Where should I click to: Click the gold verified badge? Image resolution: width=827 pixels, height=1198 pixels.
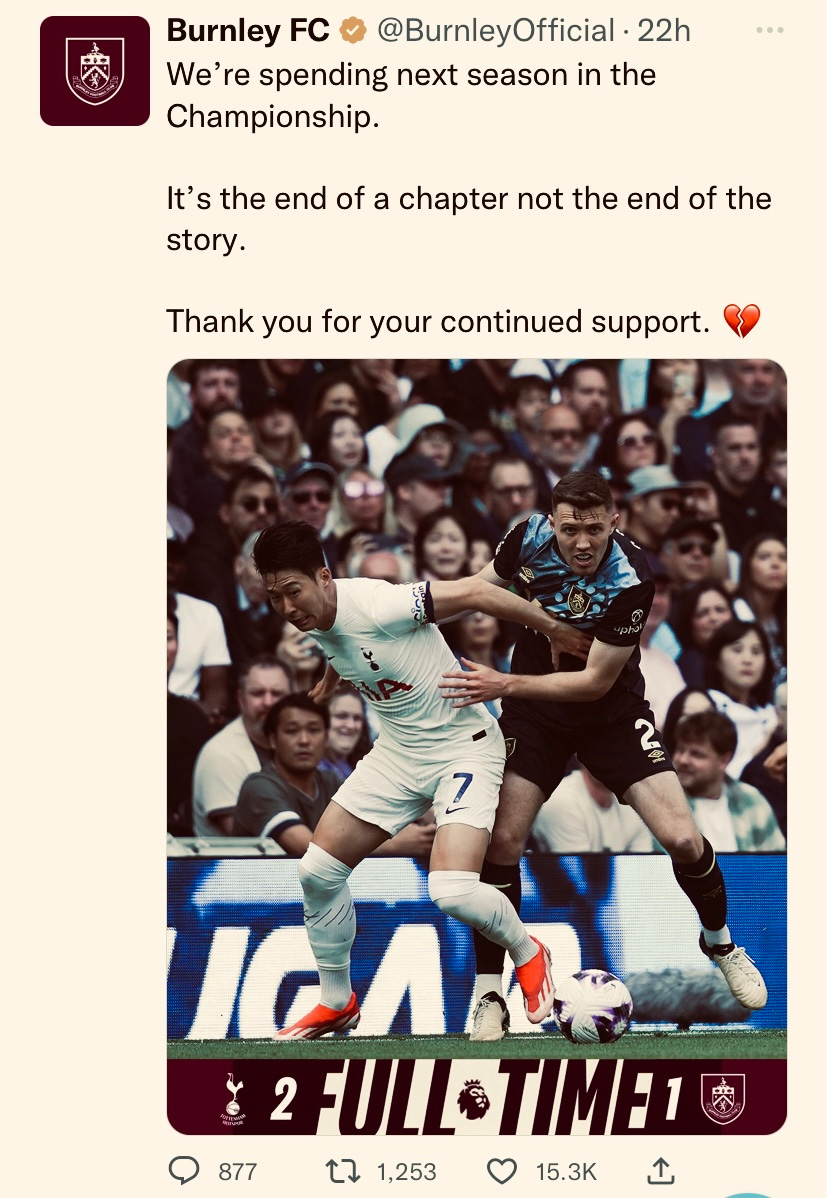352,31
